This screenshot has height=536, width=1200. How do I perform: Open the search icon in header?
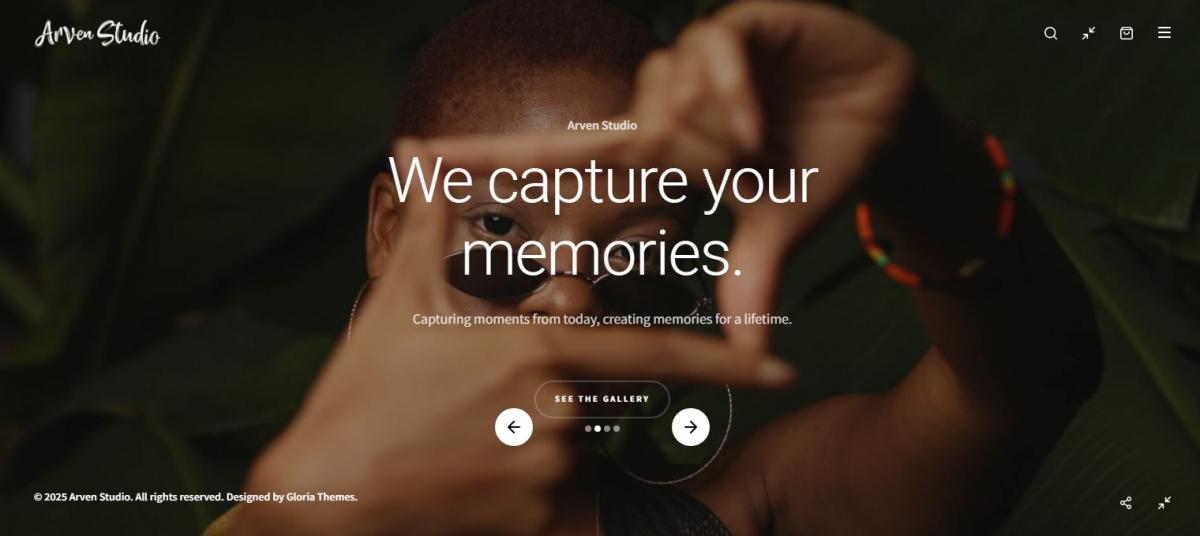tap(1050, 33)
